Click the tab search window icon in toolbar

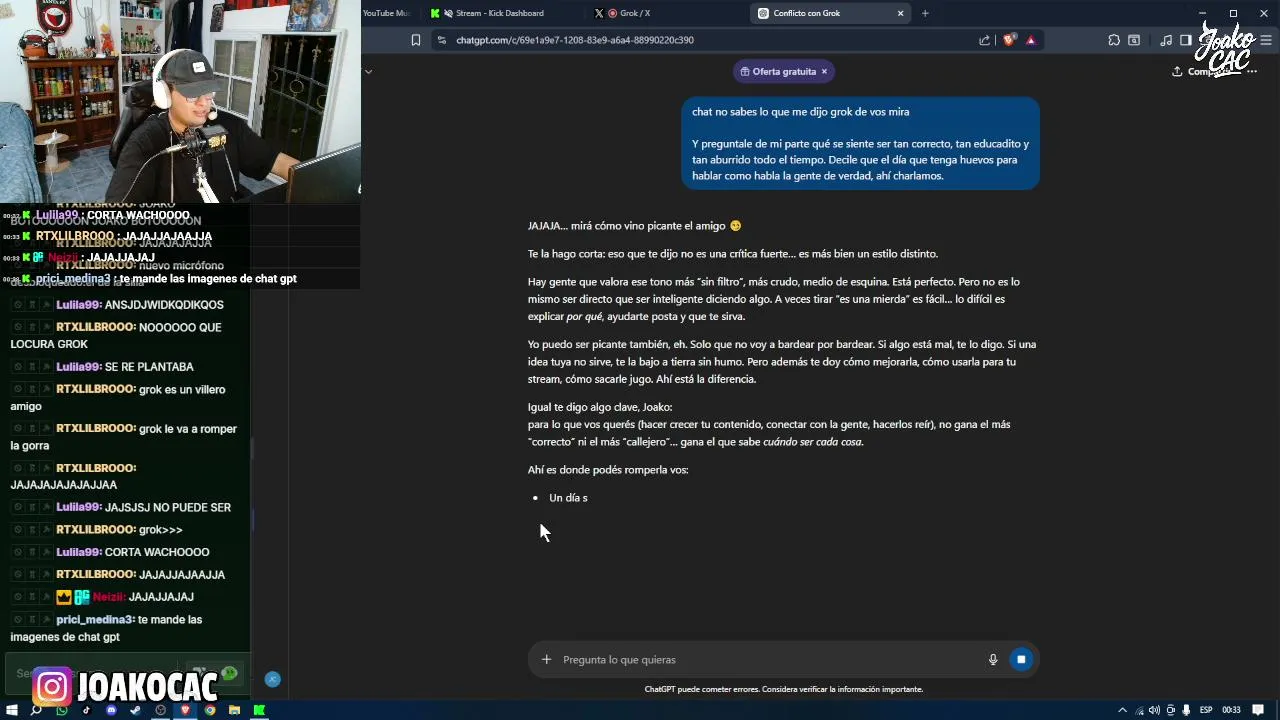(1134, 40)
